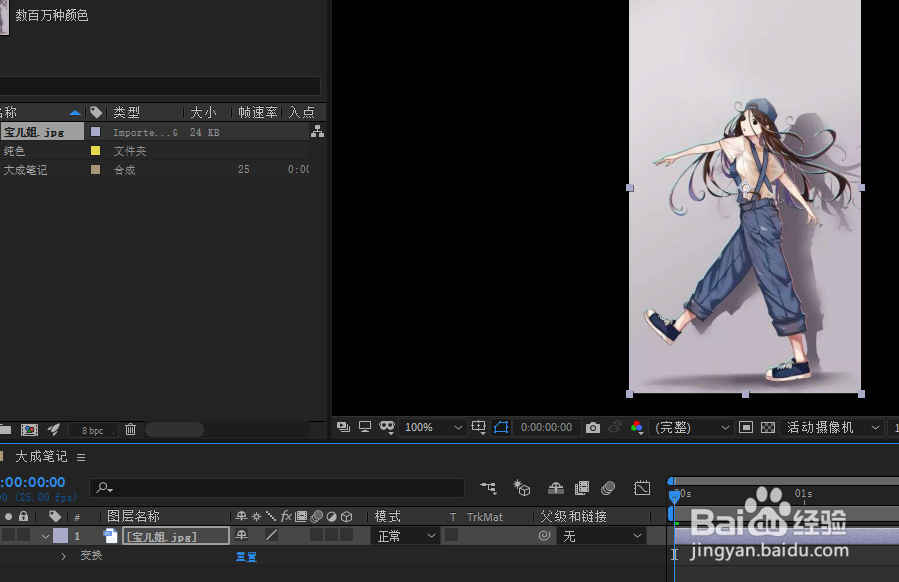Viewport: 899px width, 582px height.
Task: Click the adjustment layer column icon
Action: (331, 517)
